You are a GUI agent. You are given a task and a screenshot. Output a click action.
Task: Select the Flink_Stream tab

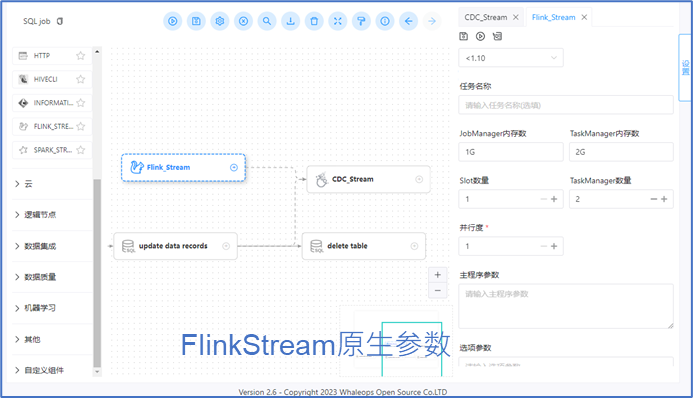coord(553,17)
